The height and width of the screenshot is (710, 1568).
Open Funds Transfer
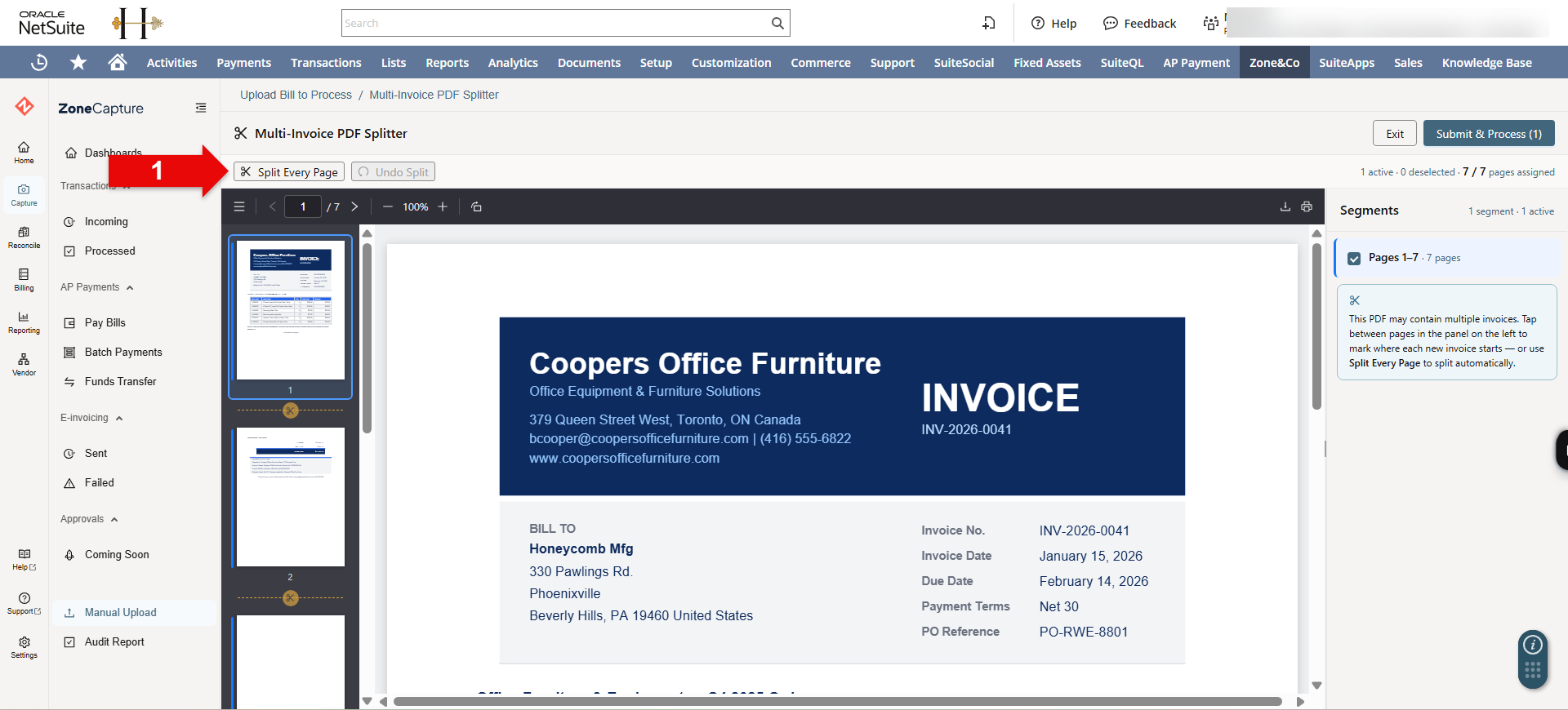click(x=120, y=382)
